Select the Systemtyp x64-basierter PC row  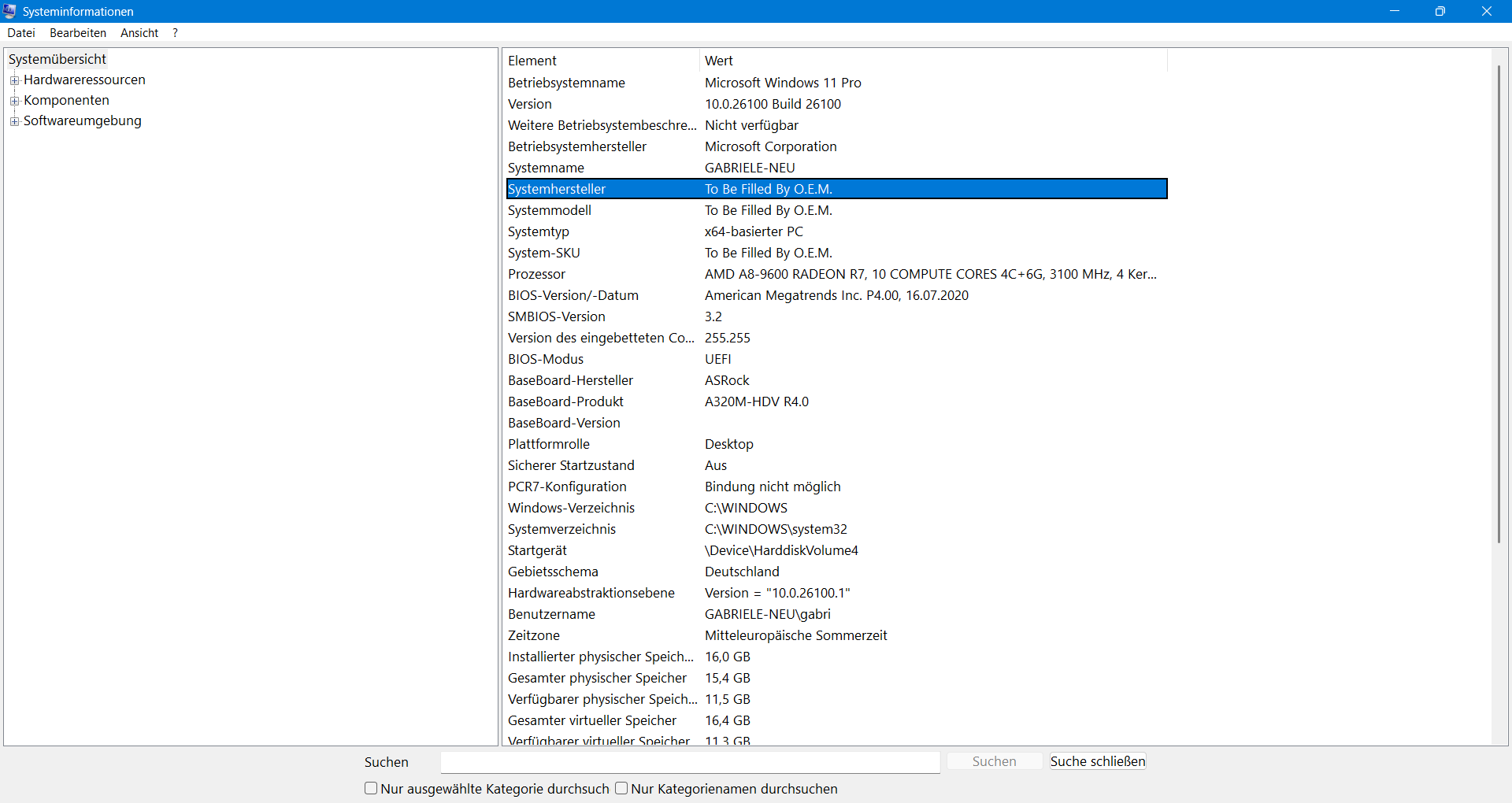click(x=836, y=231)
